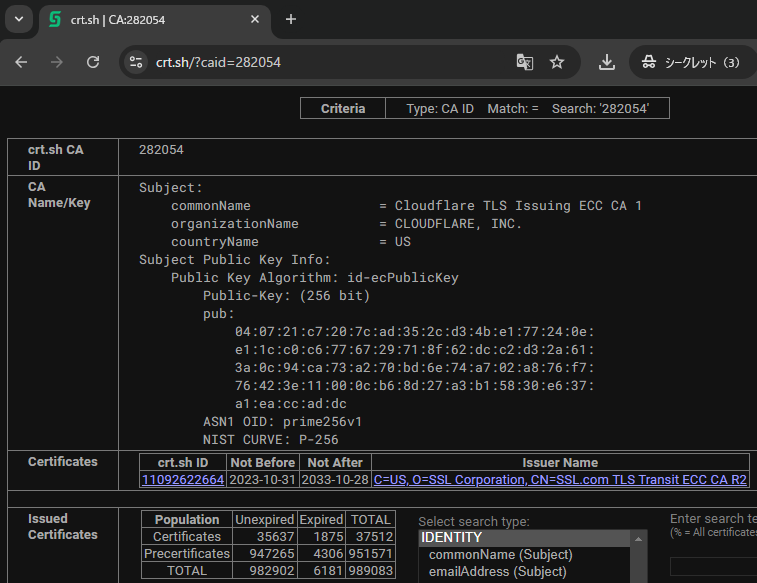Select "Search: '282054'" criteria text
This screenshot has width=757, height=583.
[600, 109]
